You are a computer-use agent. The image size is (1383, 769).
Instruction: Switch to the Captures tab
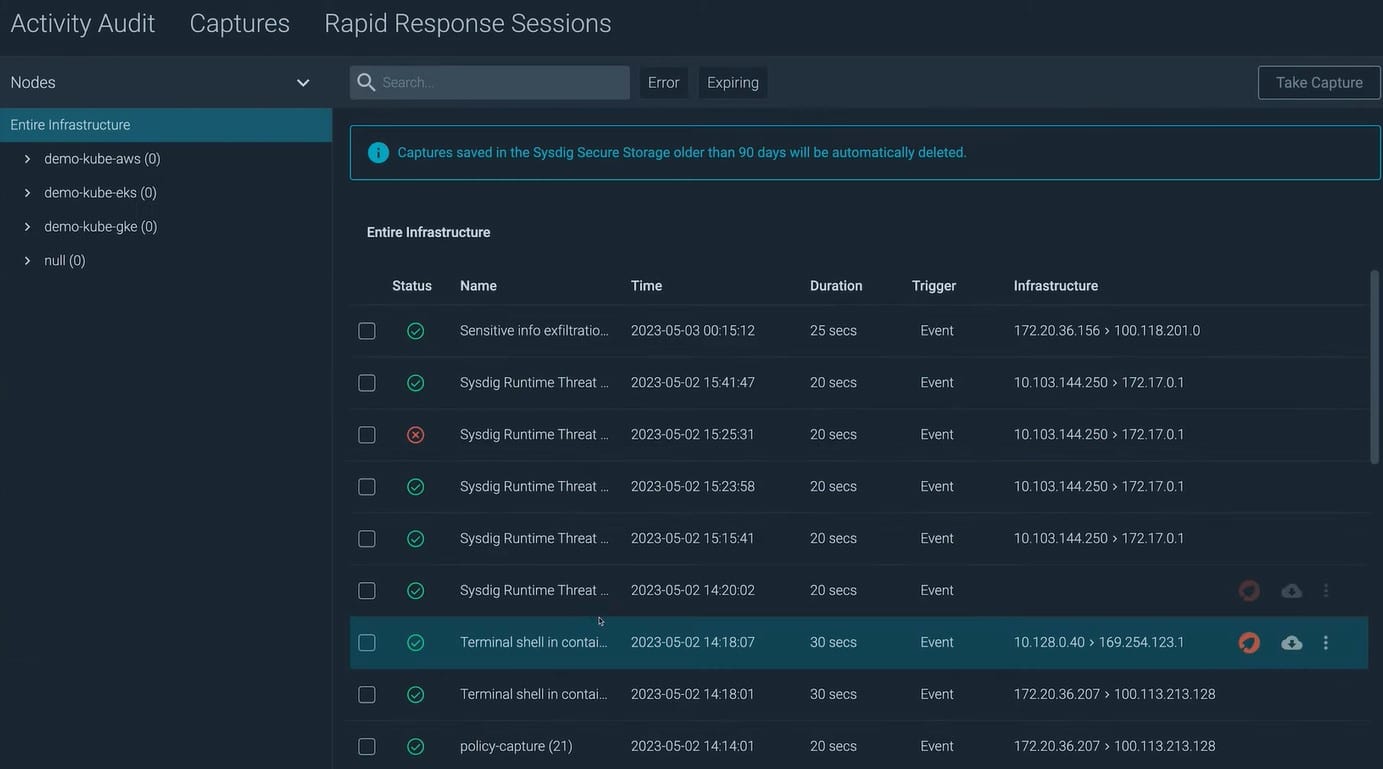[240, 23]
